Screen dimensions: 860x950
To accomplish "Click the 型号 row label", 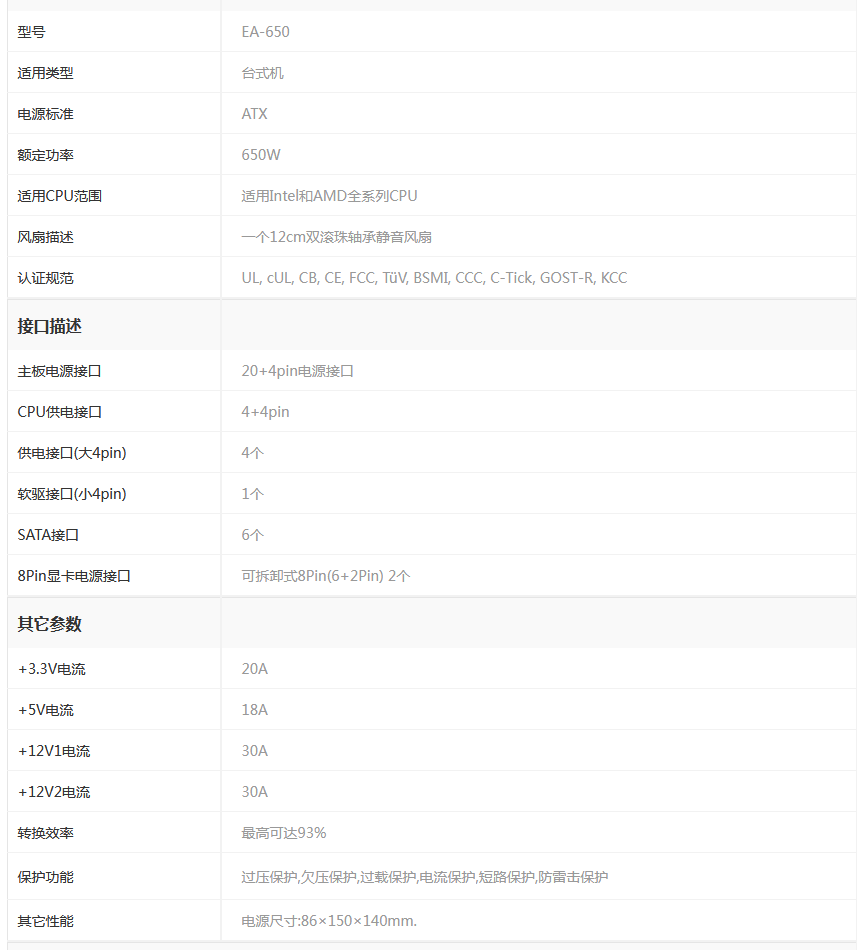I will point(32,32).
